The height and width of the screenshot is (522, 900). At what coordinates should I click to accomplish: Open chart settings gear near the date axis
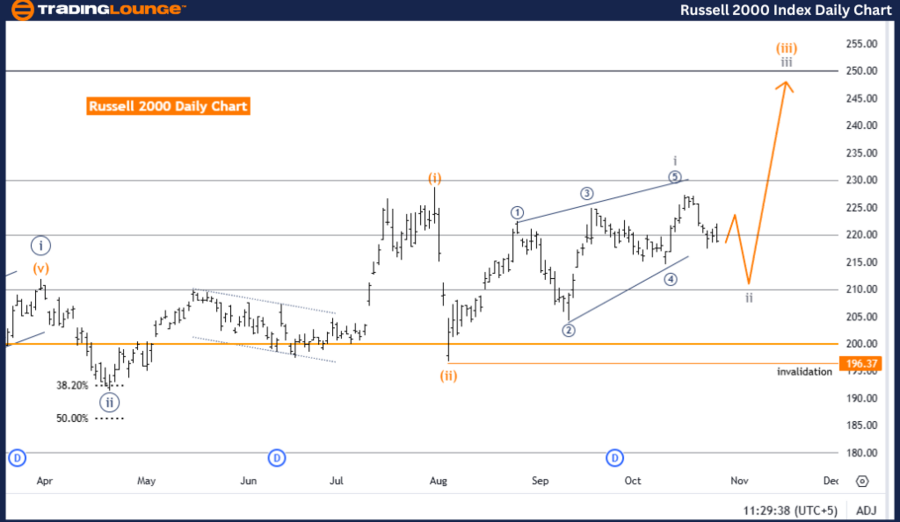[x=862, y=481]
